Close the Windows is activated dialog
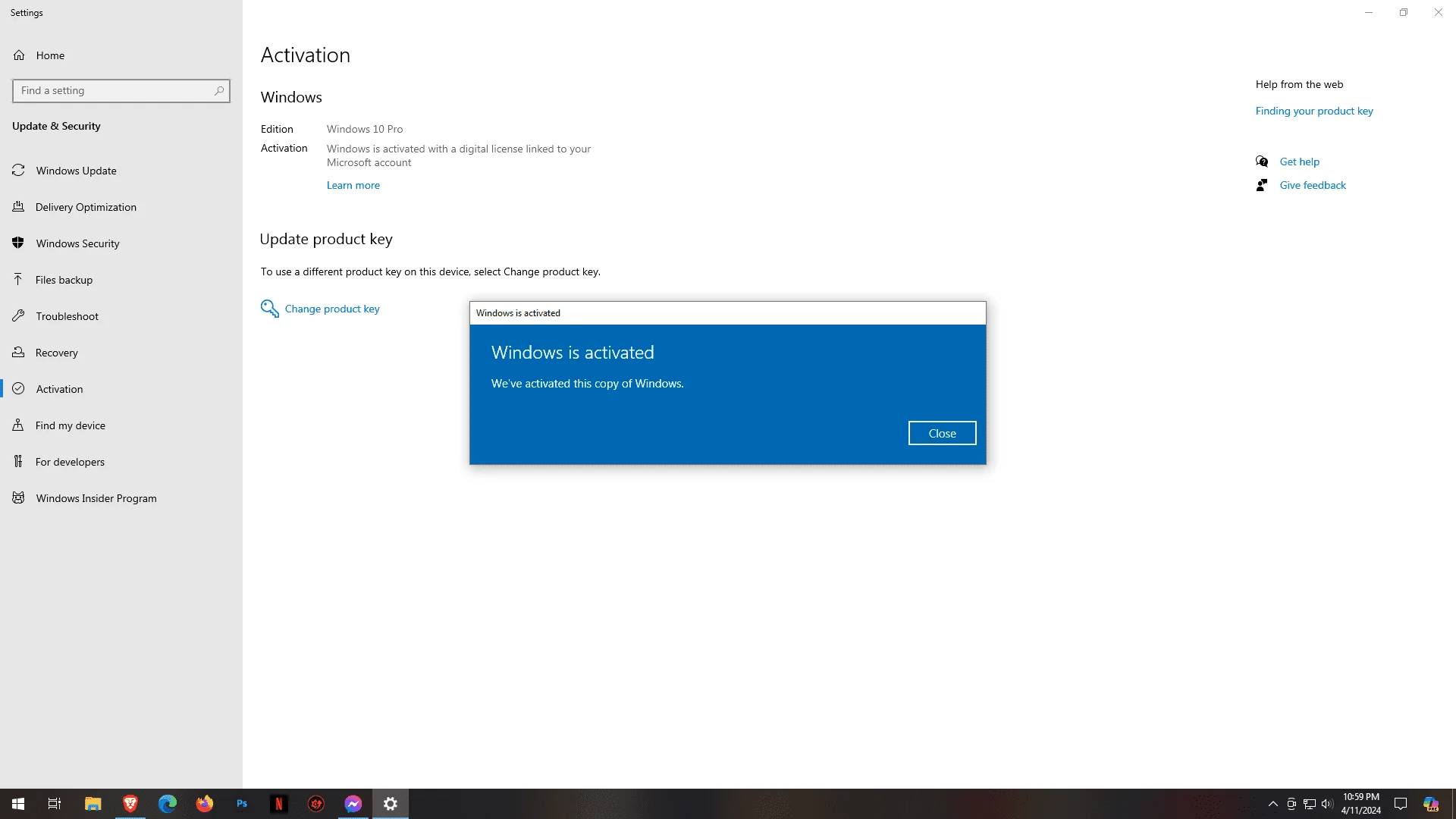Image resolution: width=1456 pixels, height=819 pixels. (x=942, y=433)
